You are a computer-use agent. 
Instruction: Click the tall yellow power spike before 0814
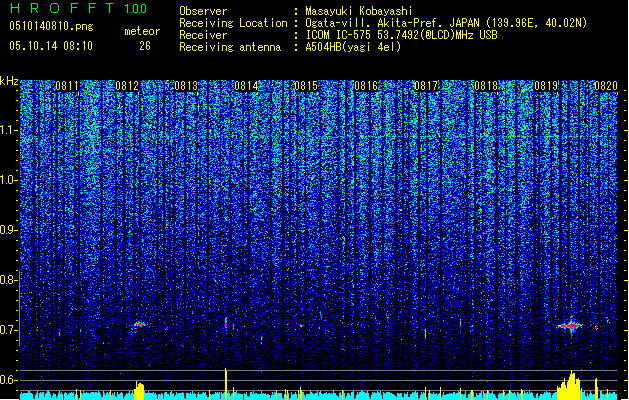[226, 384]
